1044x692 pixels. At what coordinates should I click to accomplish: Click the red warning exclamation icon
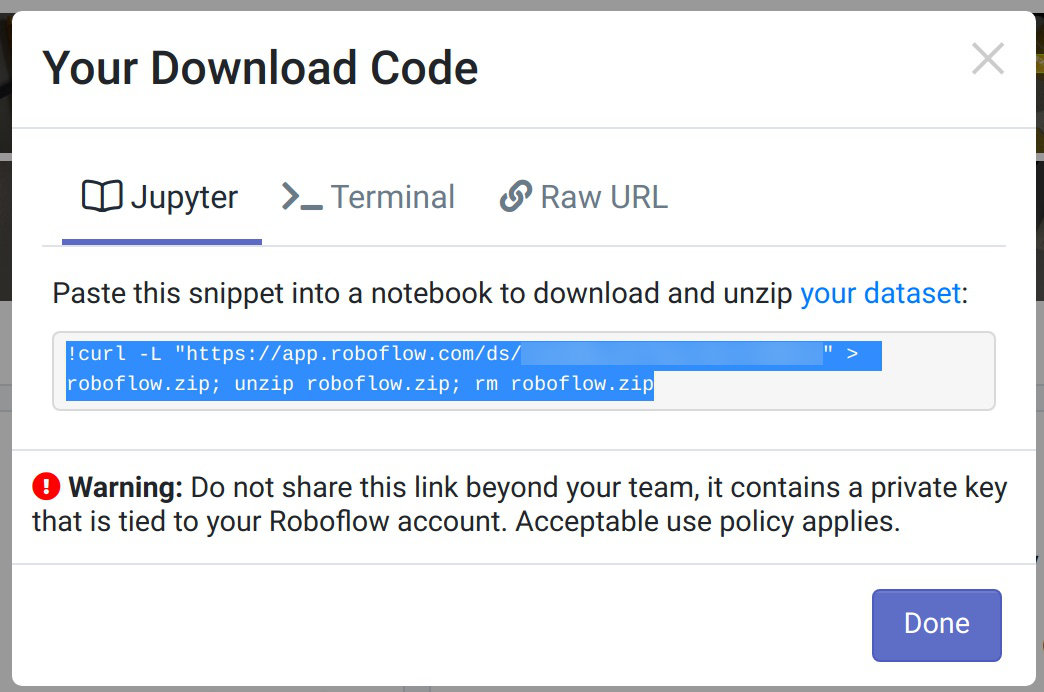(47, 486)
